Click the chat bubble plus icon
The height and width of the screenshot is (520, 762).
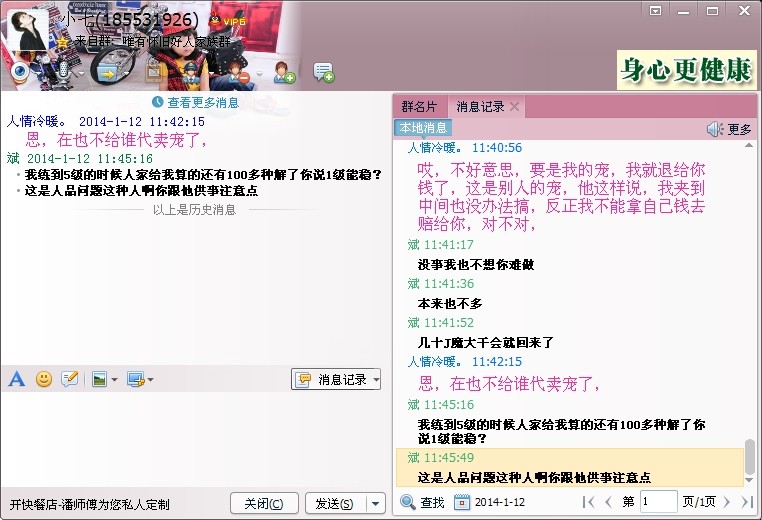pos(323,72)
